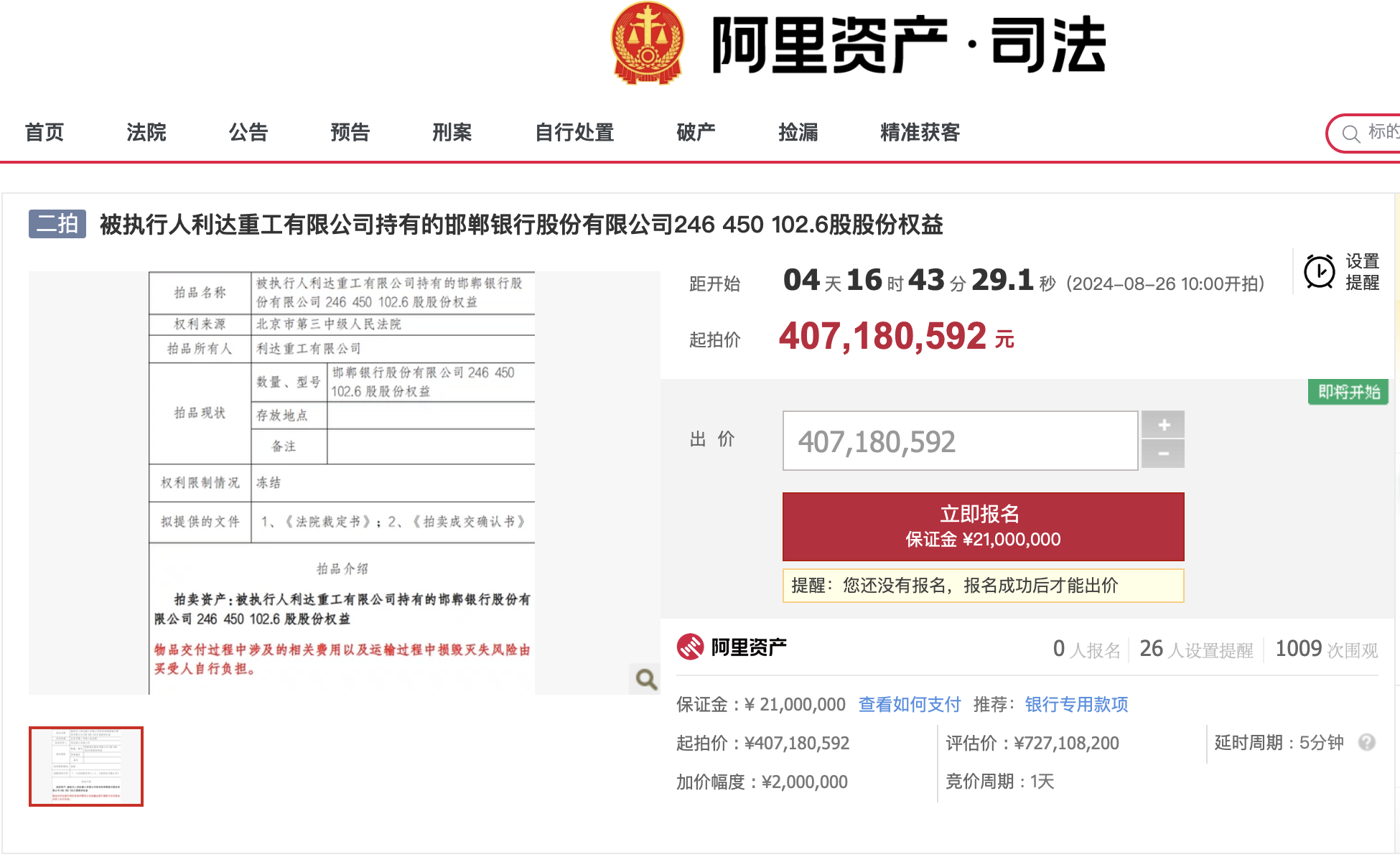
Task: Click the 起拍价 ¥407,180,592 detail text
Action: coord(762,743)
